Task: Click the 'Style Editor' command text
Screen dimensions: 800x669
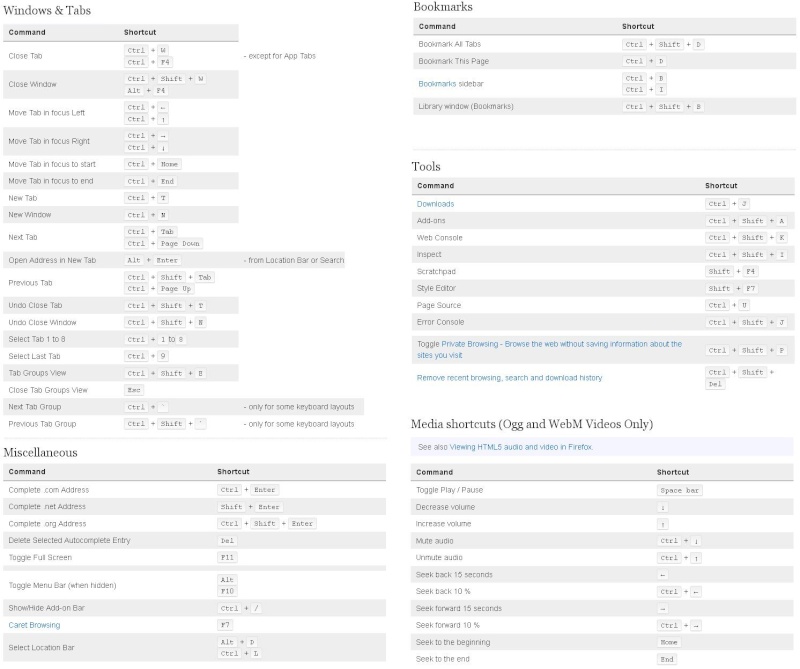Action: [436, 288]
